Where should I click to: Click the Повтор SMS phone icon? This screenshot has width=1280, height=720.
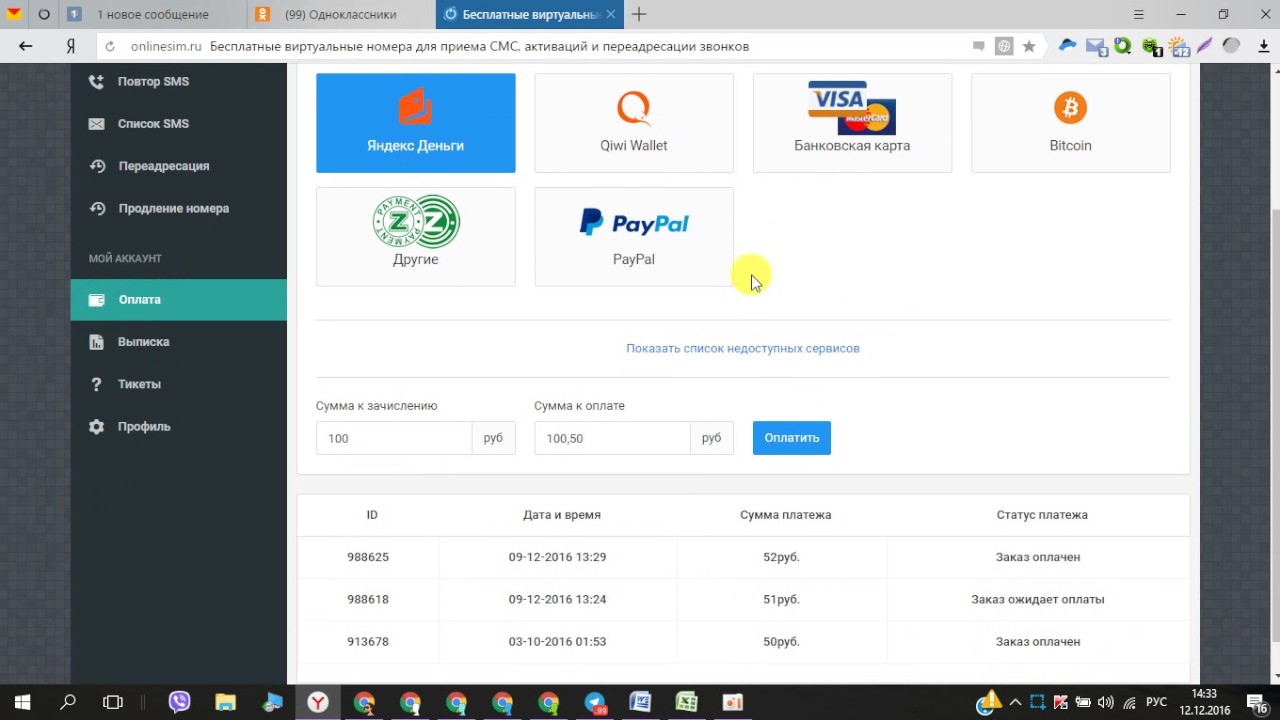click(96, 82)
